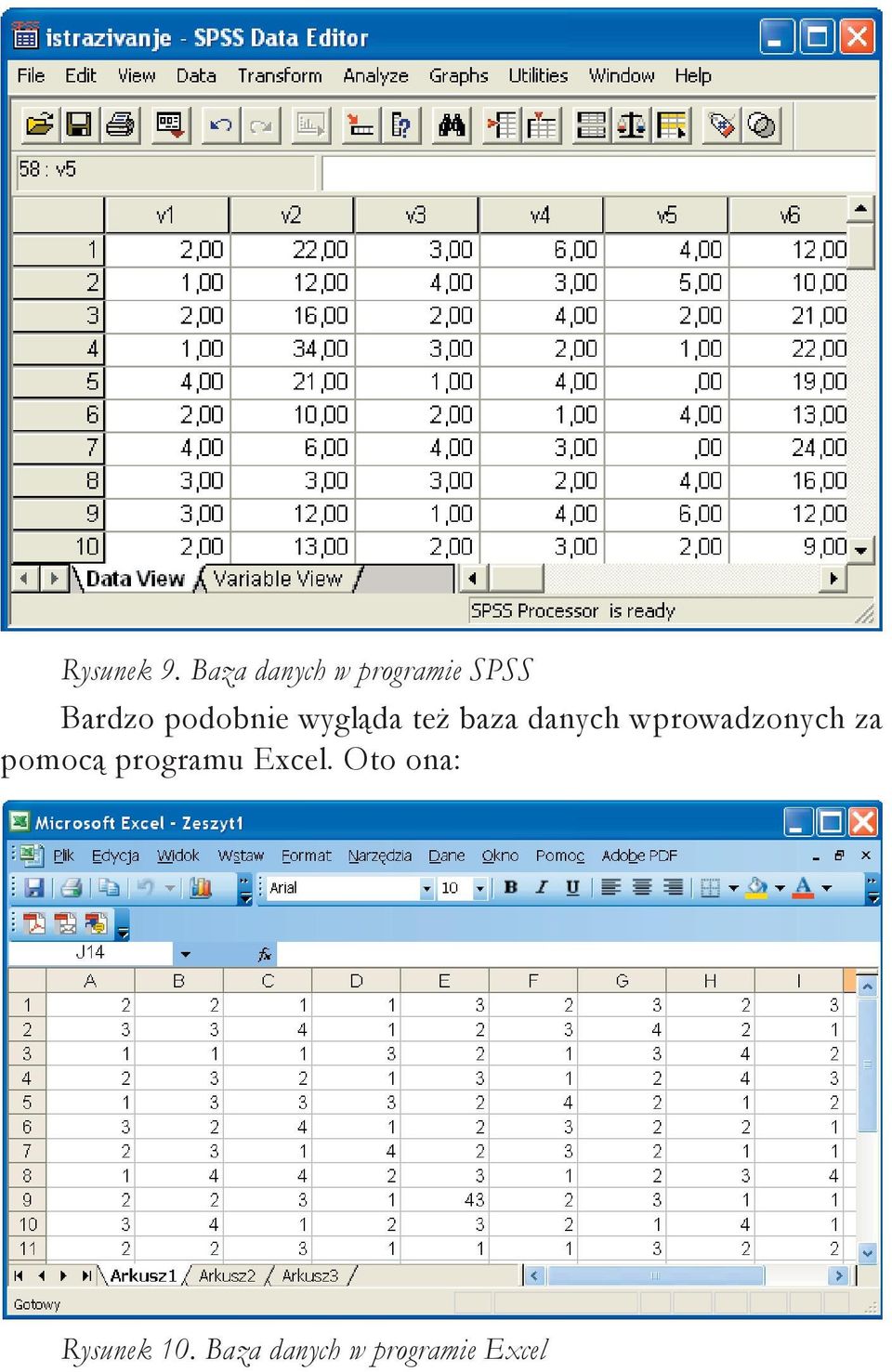Open the Dane menu in Excel
The image size is (892, 1372).
[446, 856]
